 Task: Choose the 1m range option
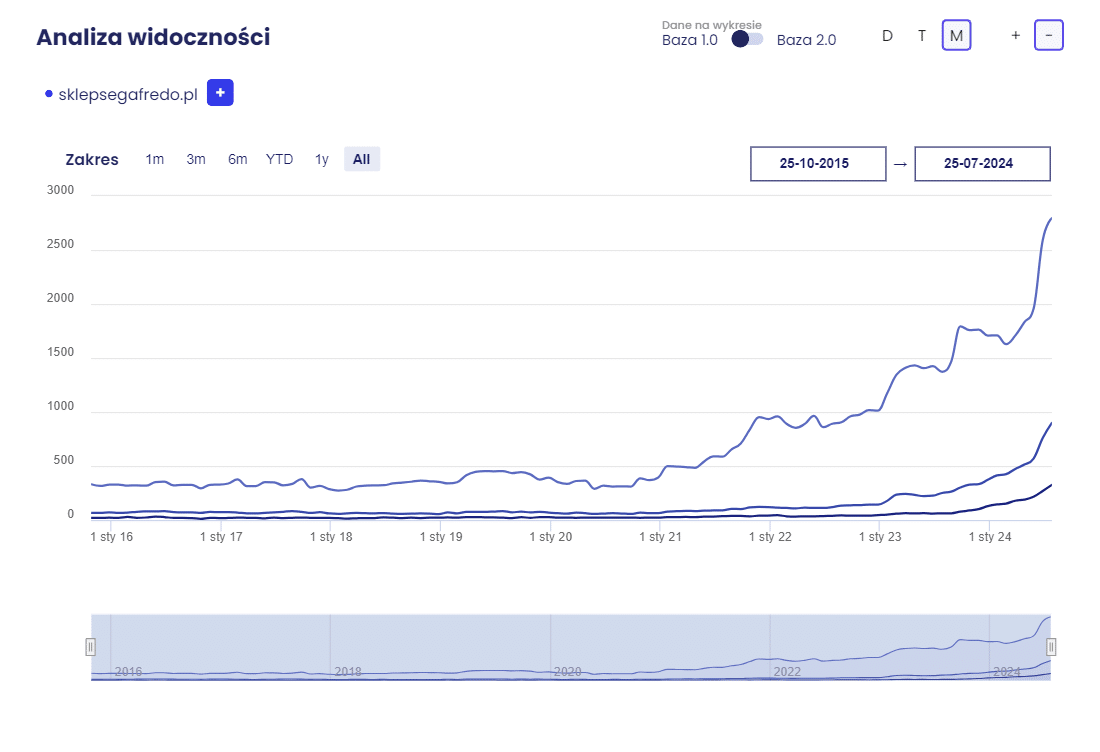click(154, 159)
